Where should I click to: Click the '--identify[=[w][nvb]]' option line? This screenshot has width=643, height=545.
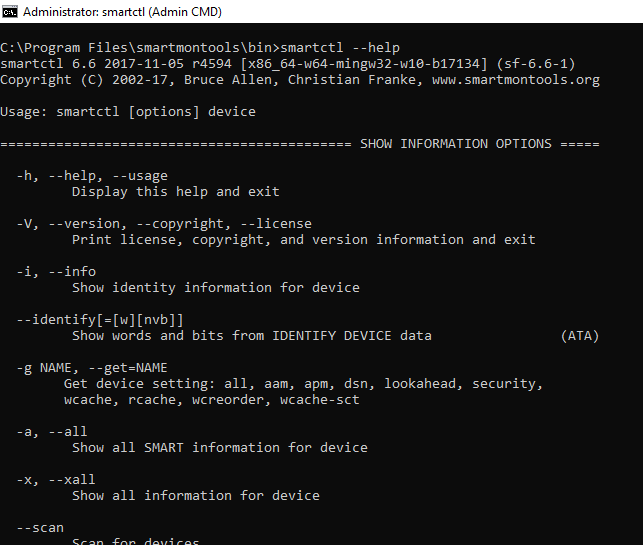pos(100,319)
